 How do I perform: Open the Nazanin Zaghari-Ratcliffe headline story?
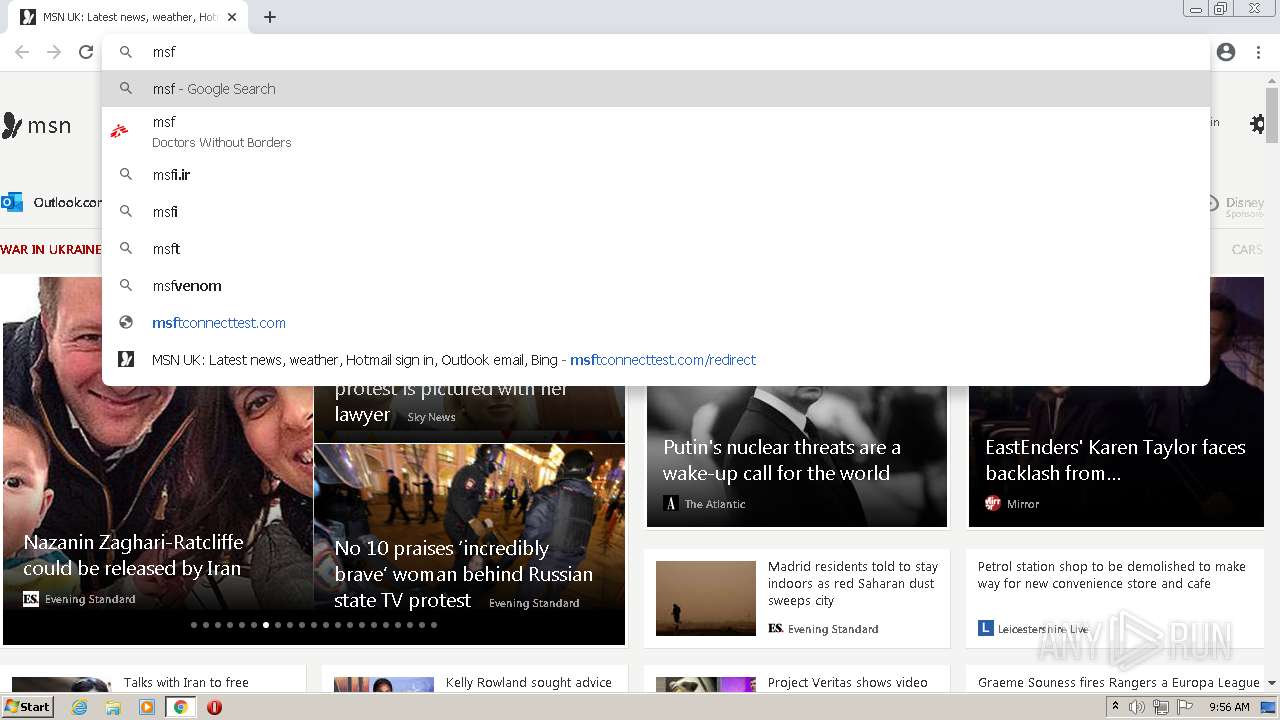[133, 555]
